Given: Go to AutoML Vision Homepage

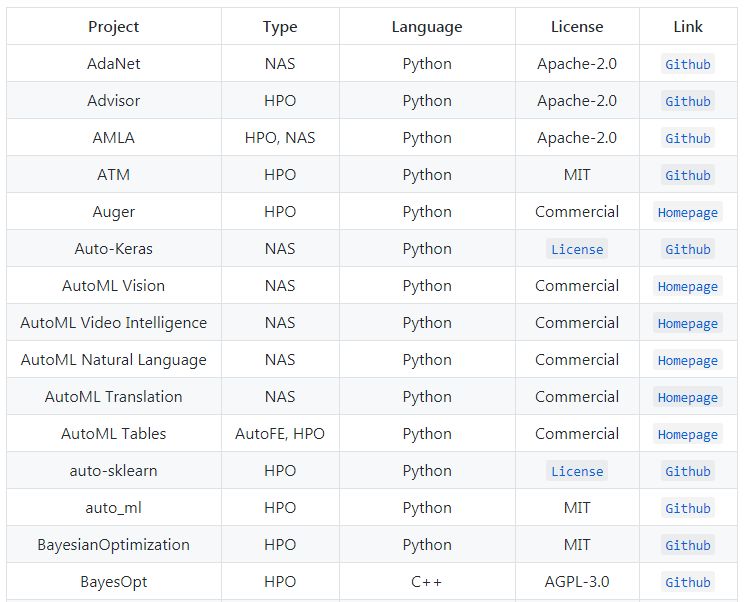Looking at the screenshot, I should pyautogui.click(x=688, y=286).
